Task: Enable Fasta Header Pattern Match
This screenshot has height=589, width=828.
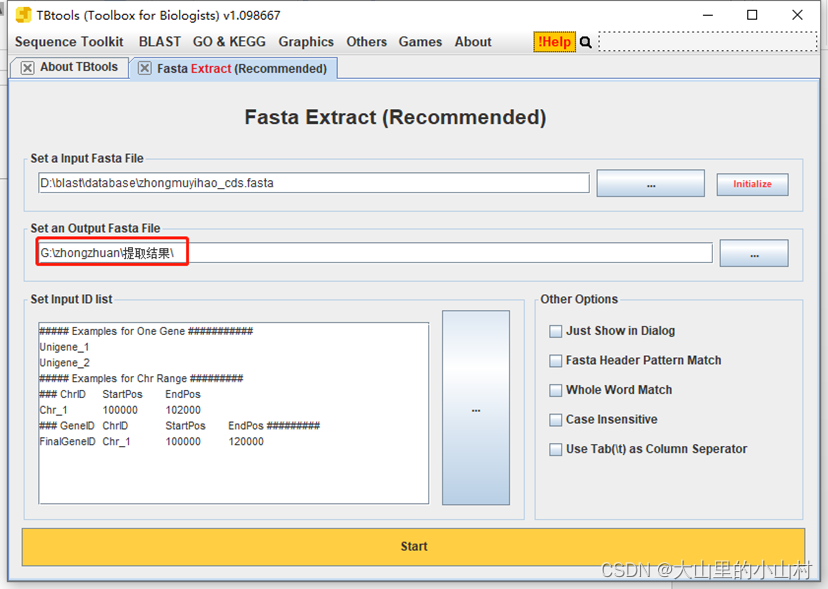Action: (x=556, y=361)
